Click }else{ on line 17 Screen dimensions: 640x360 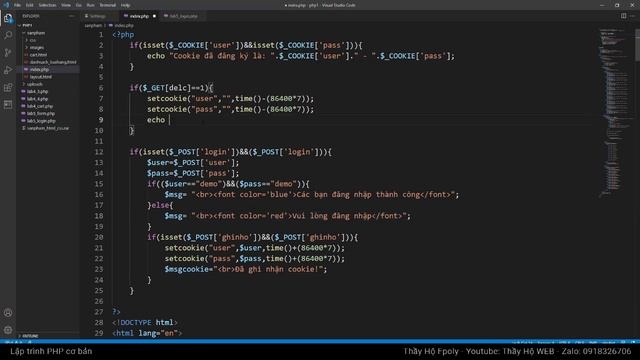click(160, 205)
